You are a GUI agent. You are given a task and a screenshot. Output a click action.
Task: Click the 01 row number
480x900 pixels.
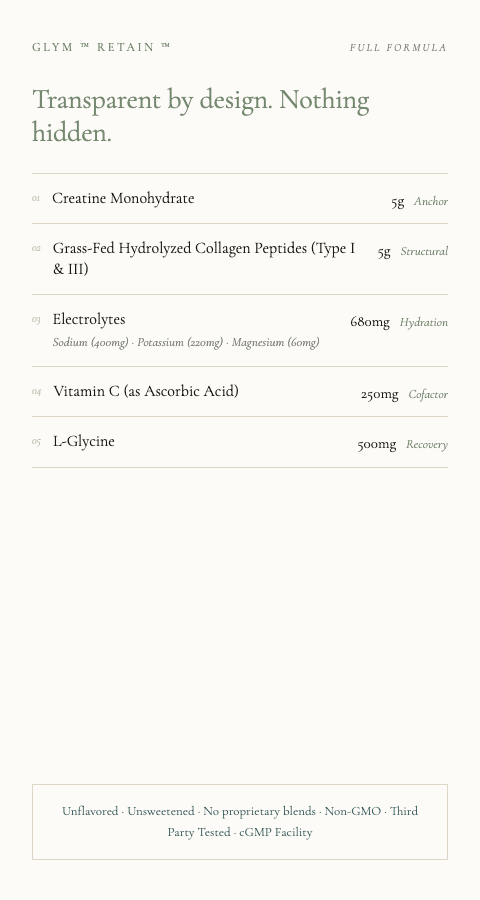click(x=36, y=199)
